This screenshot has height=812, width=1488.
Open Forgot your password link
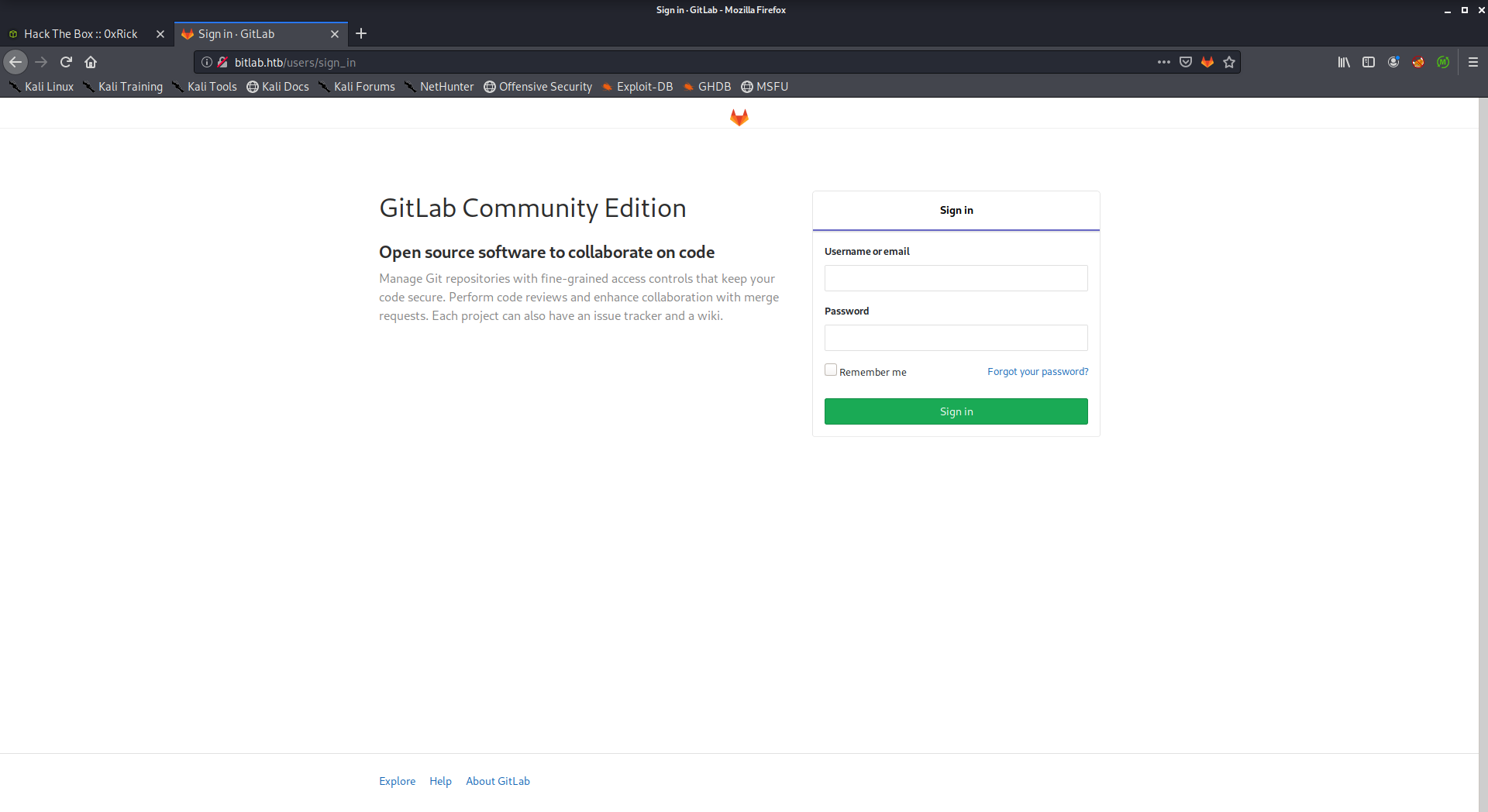[x=1038, y=372]
